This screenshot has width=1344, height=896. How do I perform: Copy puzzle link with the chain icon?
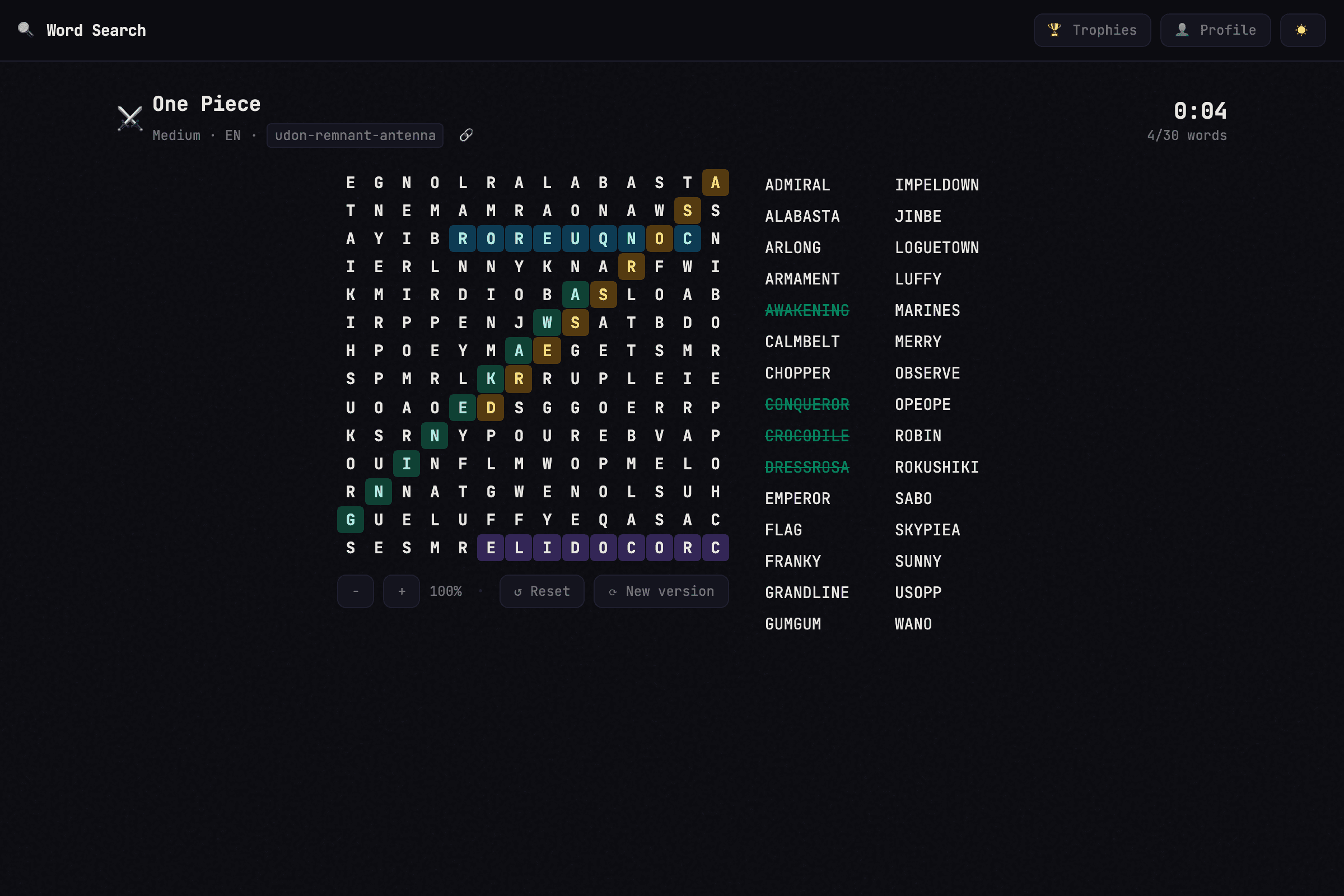tap(466, 135)
